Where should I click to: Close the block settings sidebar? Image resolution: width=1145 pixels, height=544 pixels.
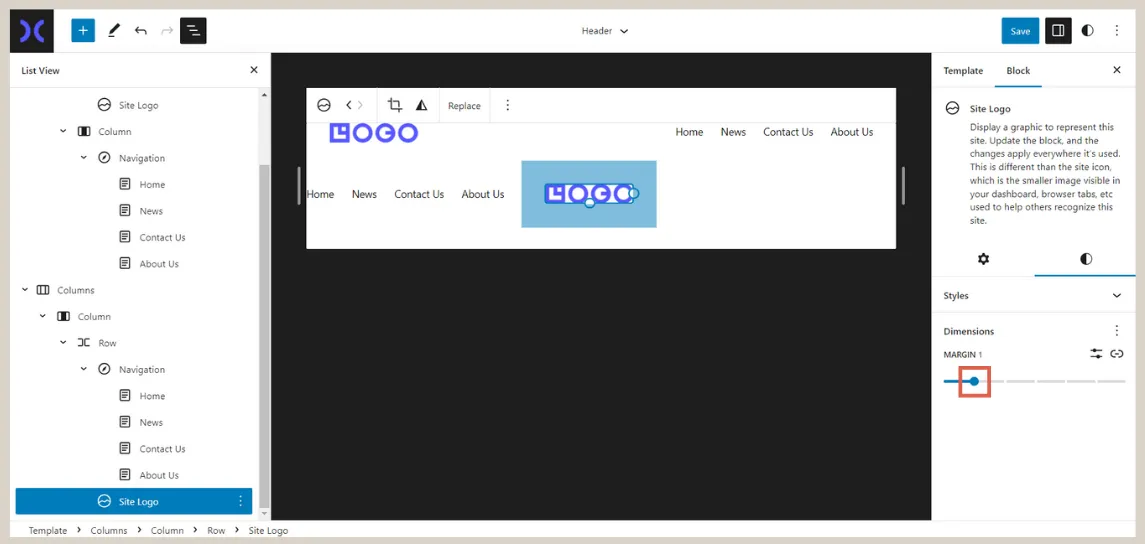[1117, 70]
